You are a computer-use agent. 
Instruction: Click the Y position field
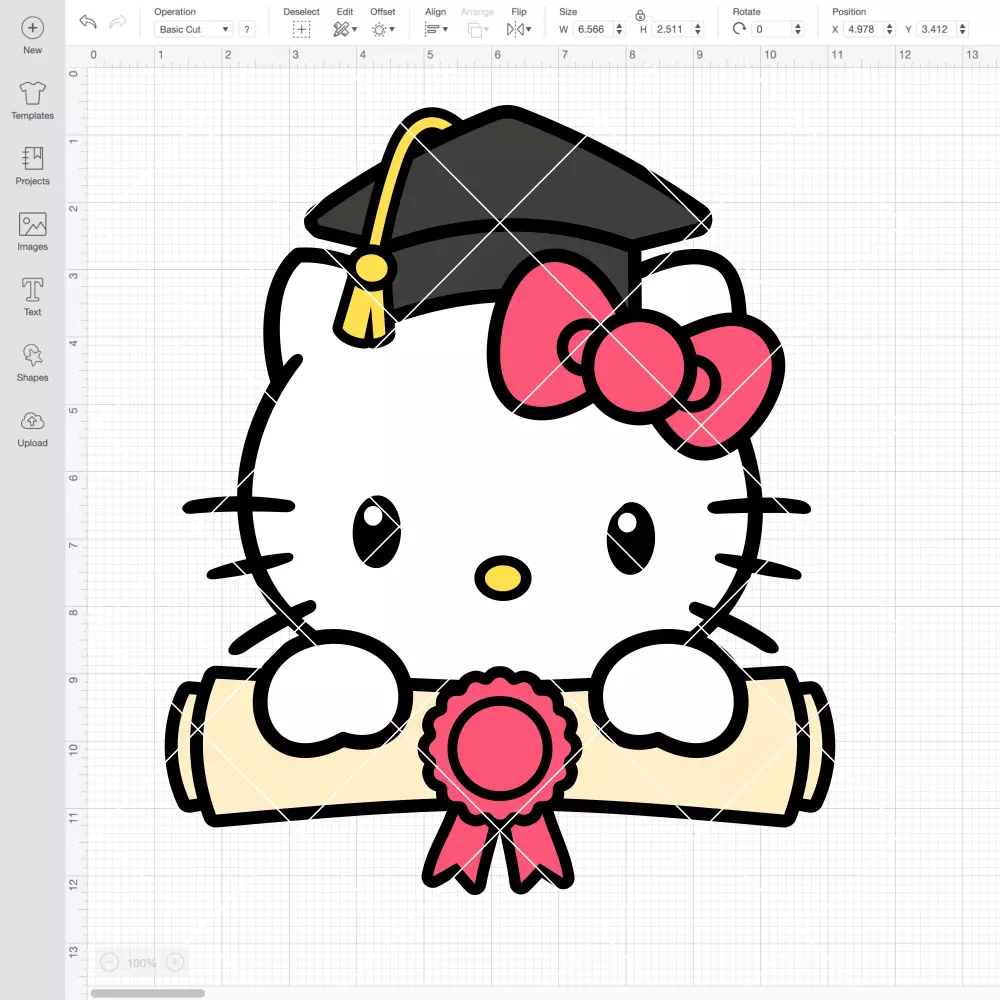tap(937, 29)
